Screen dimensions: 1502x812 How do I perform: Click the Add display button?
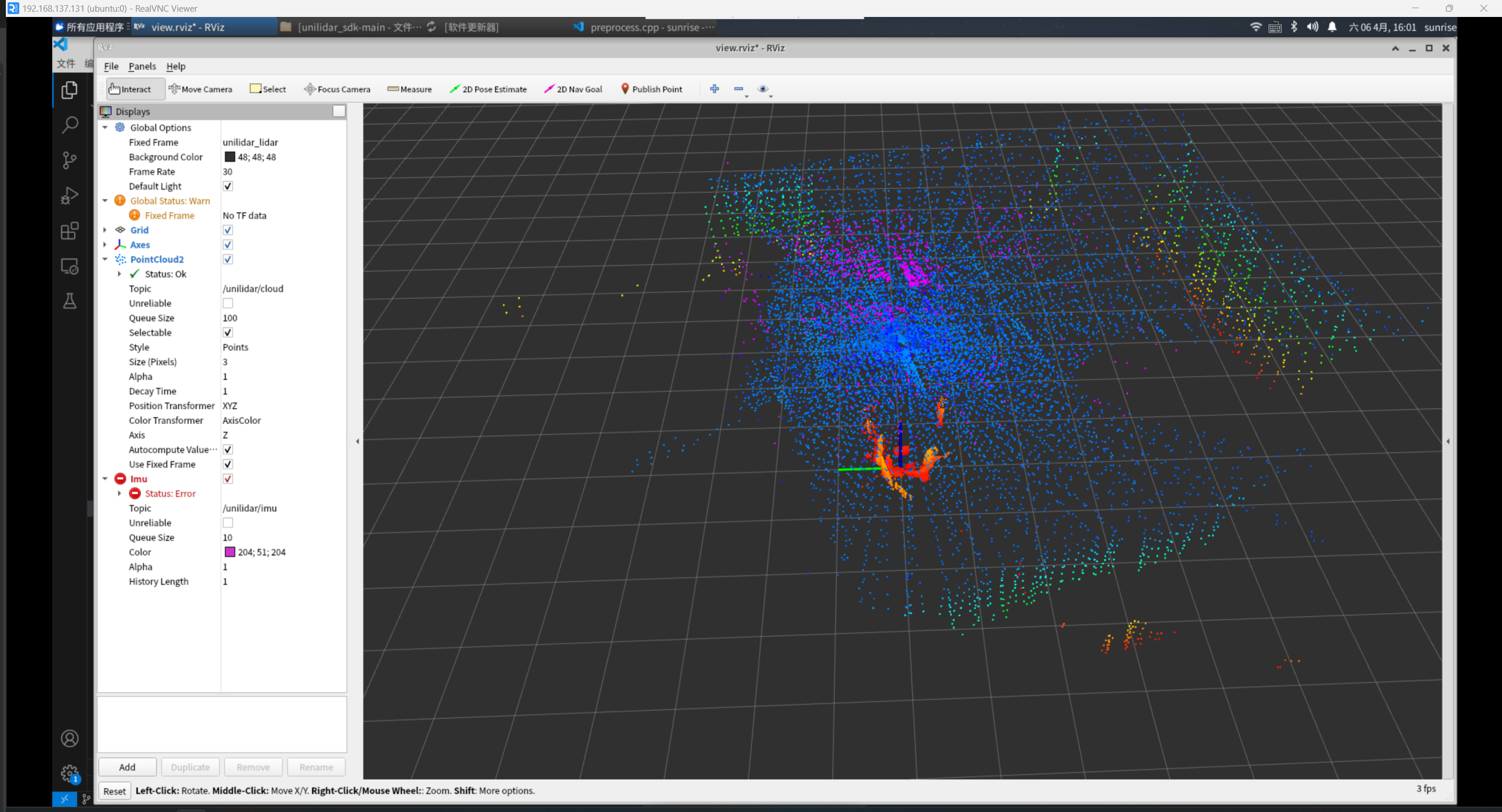click(127, 767)
